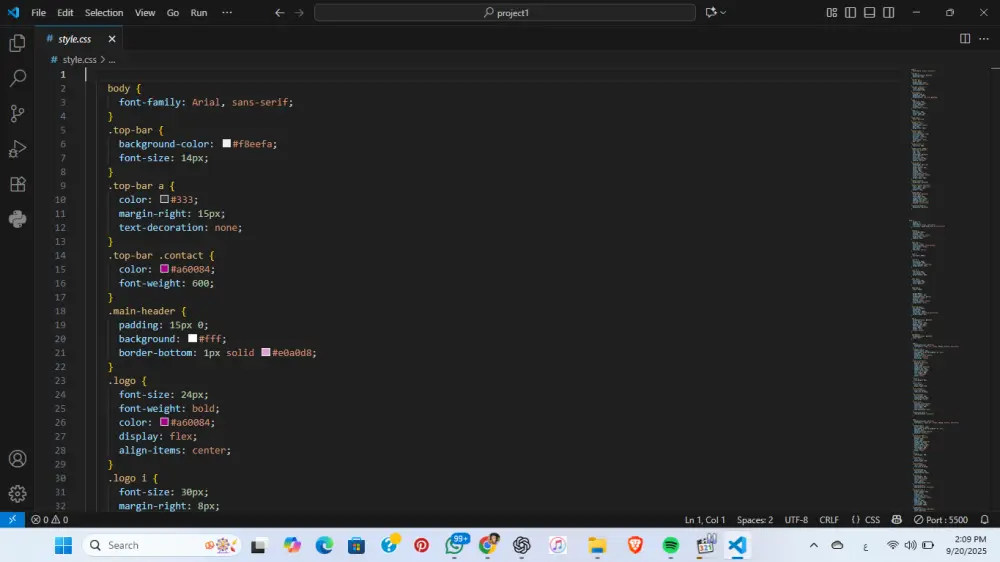Click the #333 color swatch
The height and width of the screenshot is (562, 1000).
click(x=164, y=199)
